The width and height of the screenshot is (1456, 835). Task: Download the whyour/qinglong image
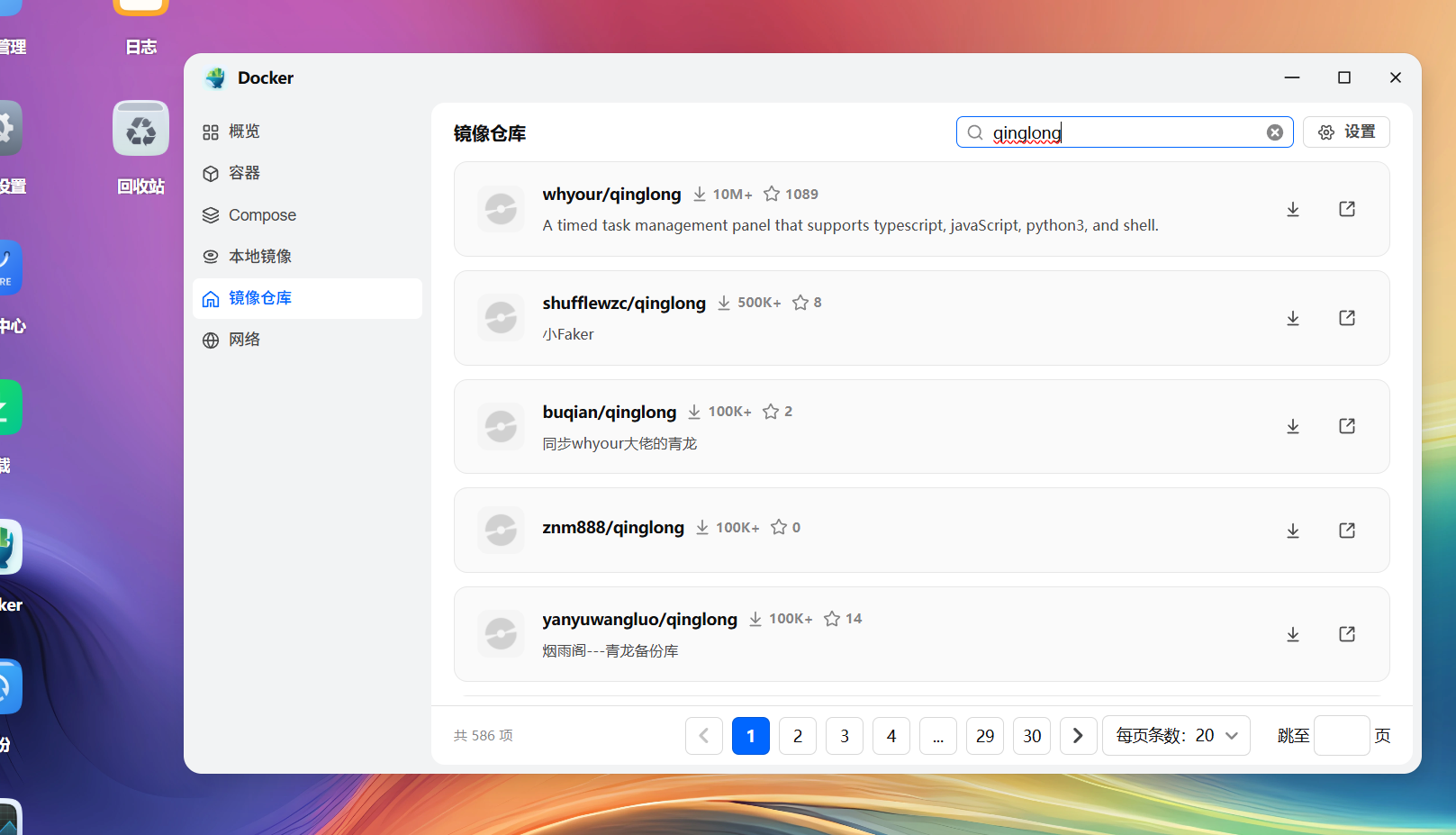pos(1292,209)
